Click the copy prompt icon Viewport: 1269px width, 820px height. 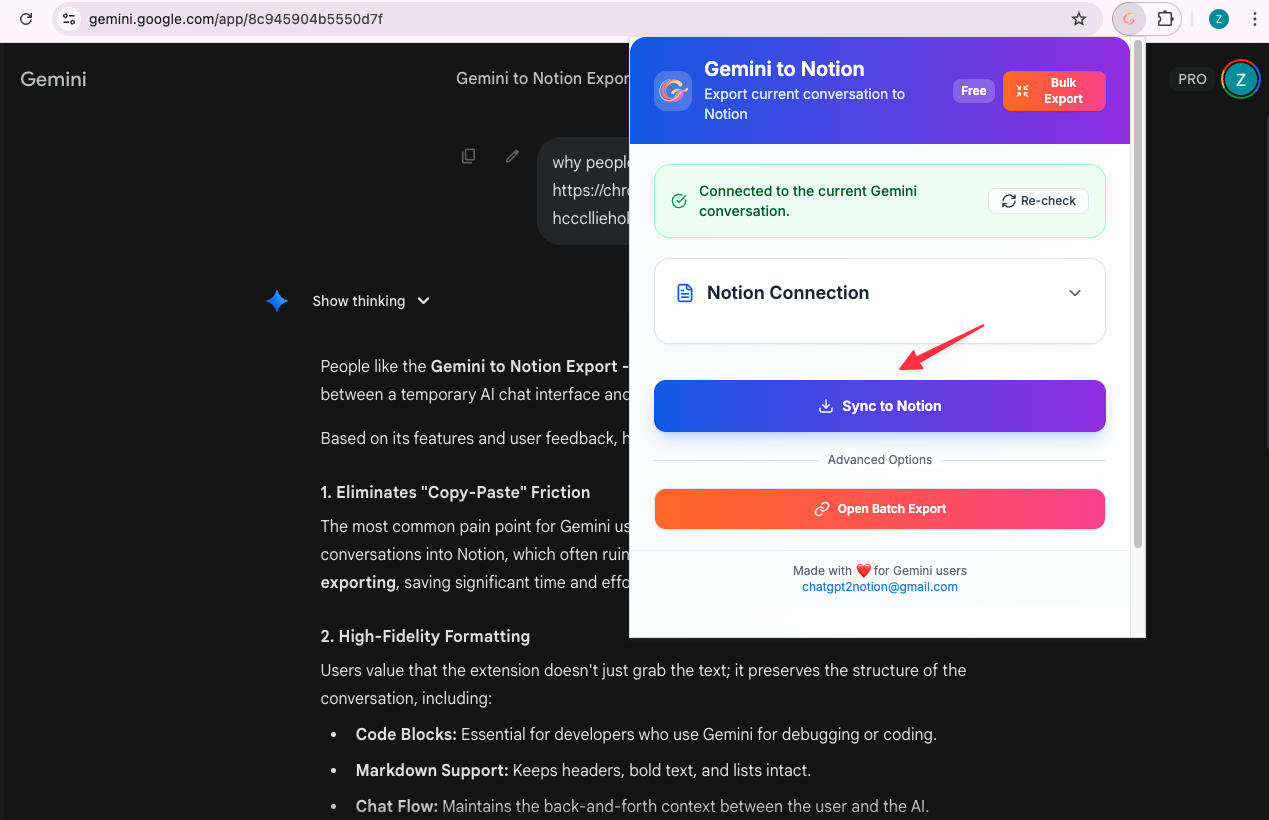tap(468, 156)
